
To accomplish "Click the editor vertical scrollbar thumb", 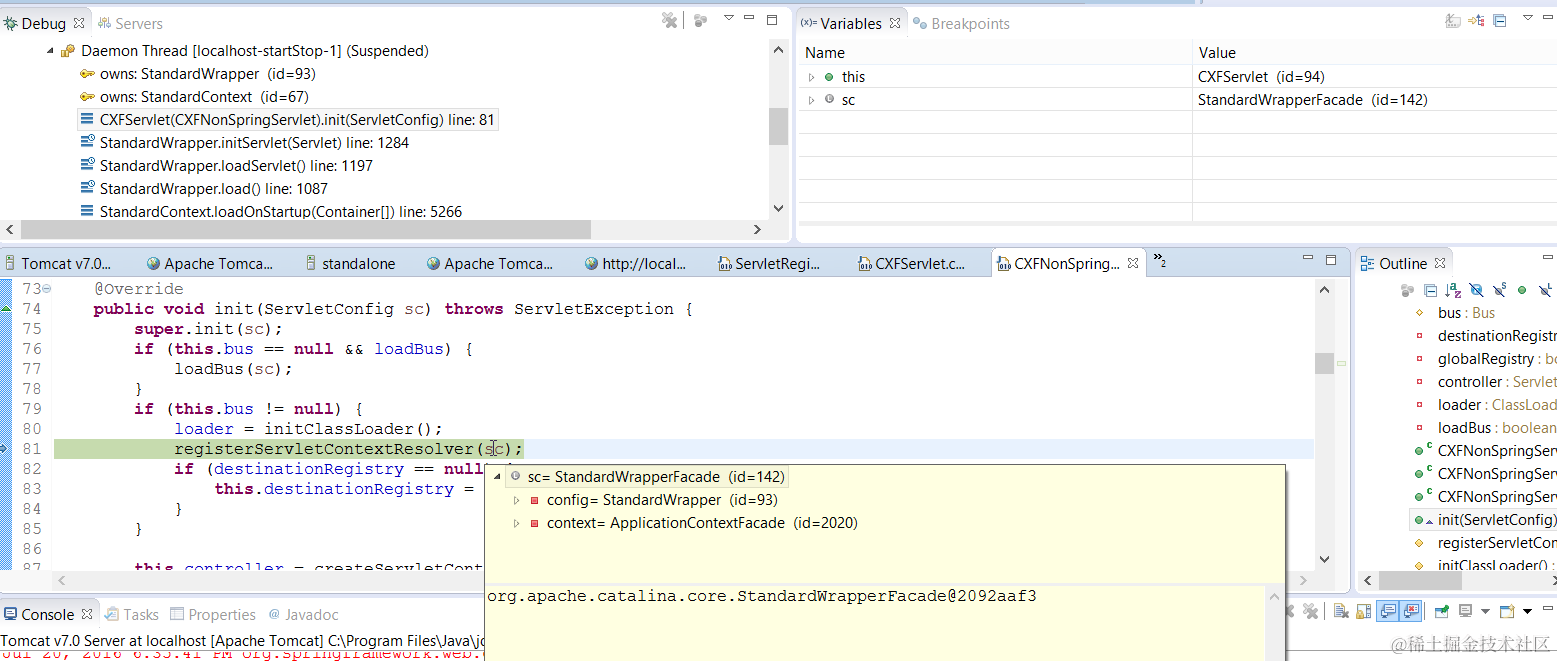I will click(x=1324, y=363).
